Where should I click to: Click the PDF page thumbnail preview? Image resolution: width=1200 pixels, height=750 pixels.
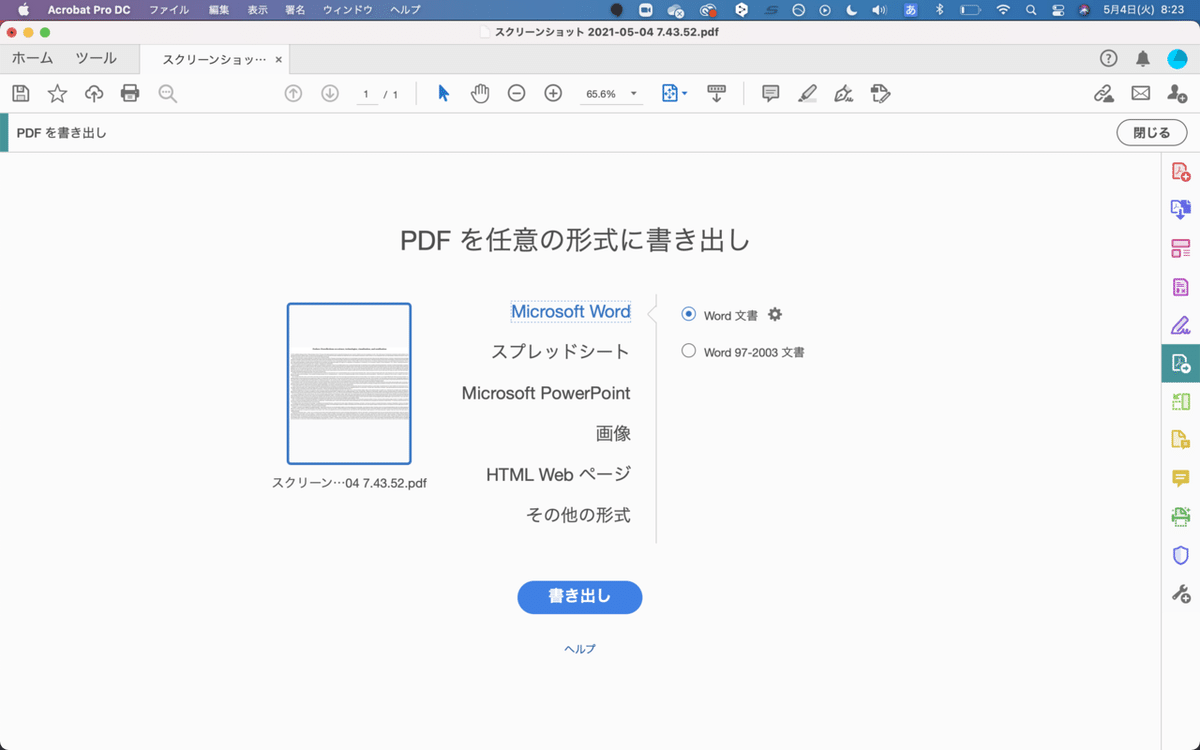coord(349,384)
